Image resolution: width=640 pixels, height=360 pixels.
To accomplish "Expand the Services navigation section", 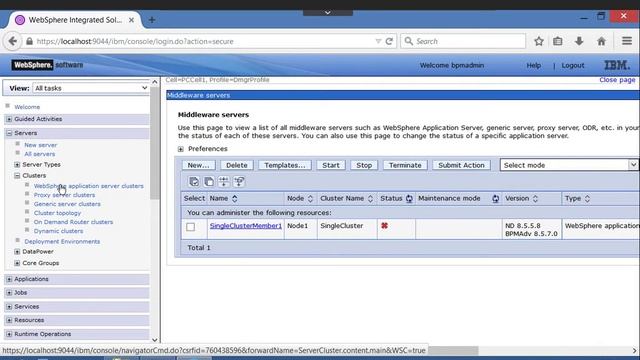I will [9, 307].
